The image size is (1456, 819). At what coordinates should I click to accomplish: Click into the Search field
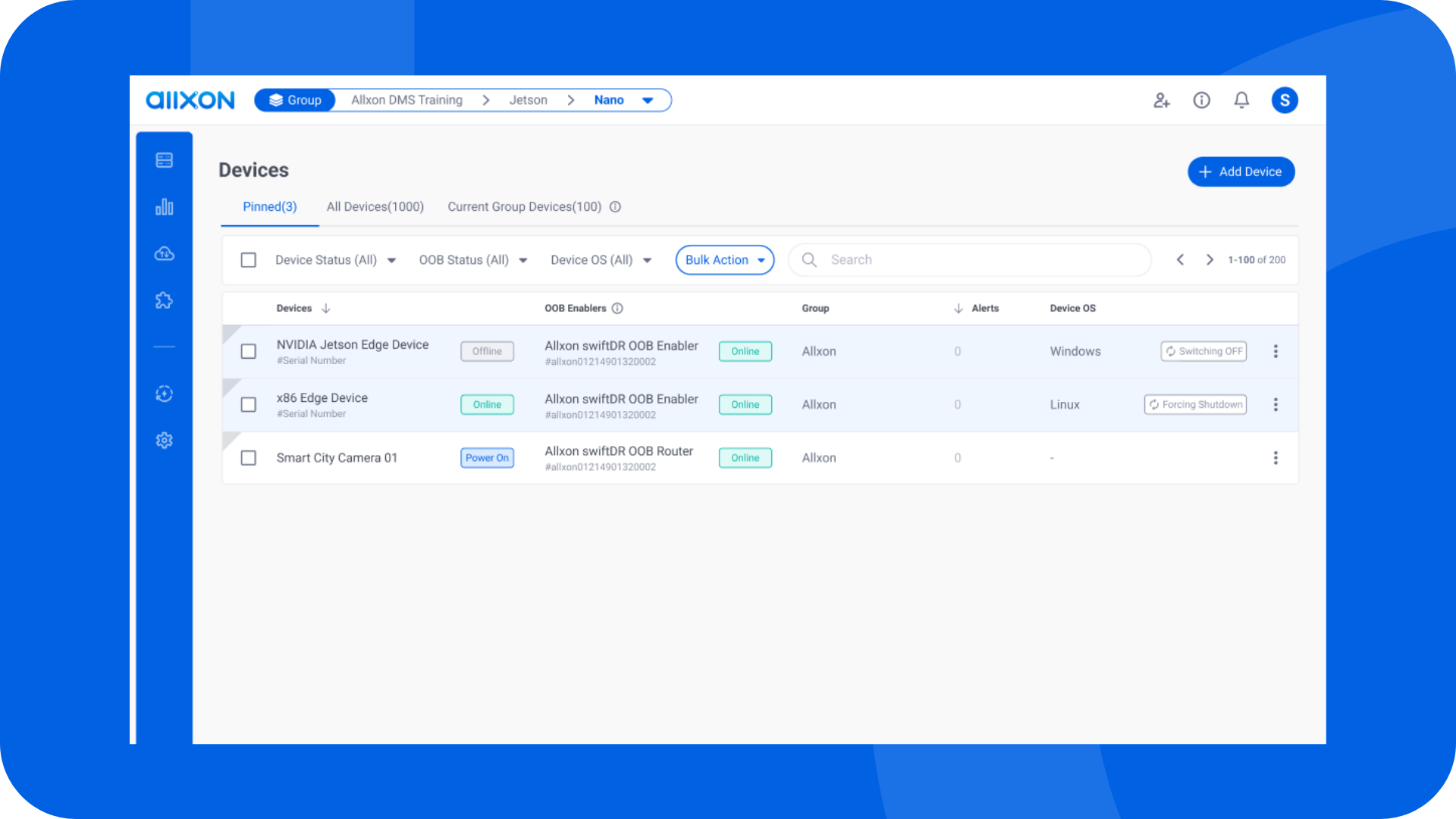(971, 260)
